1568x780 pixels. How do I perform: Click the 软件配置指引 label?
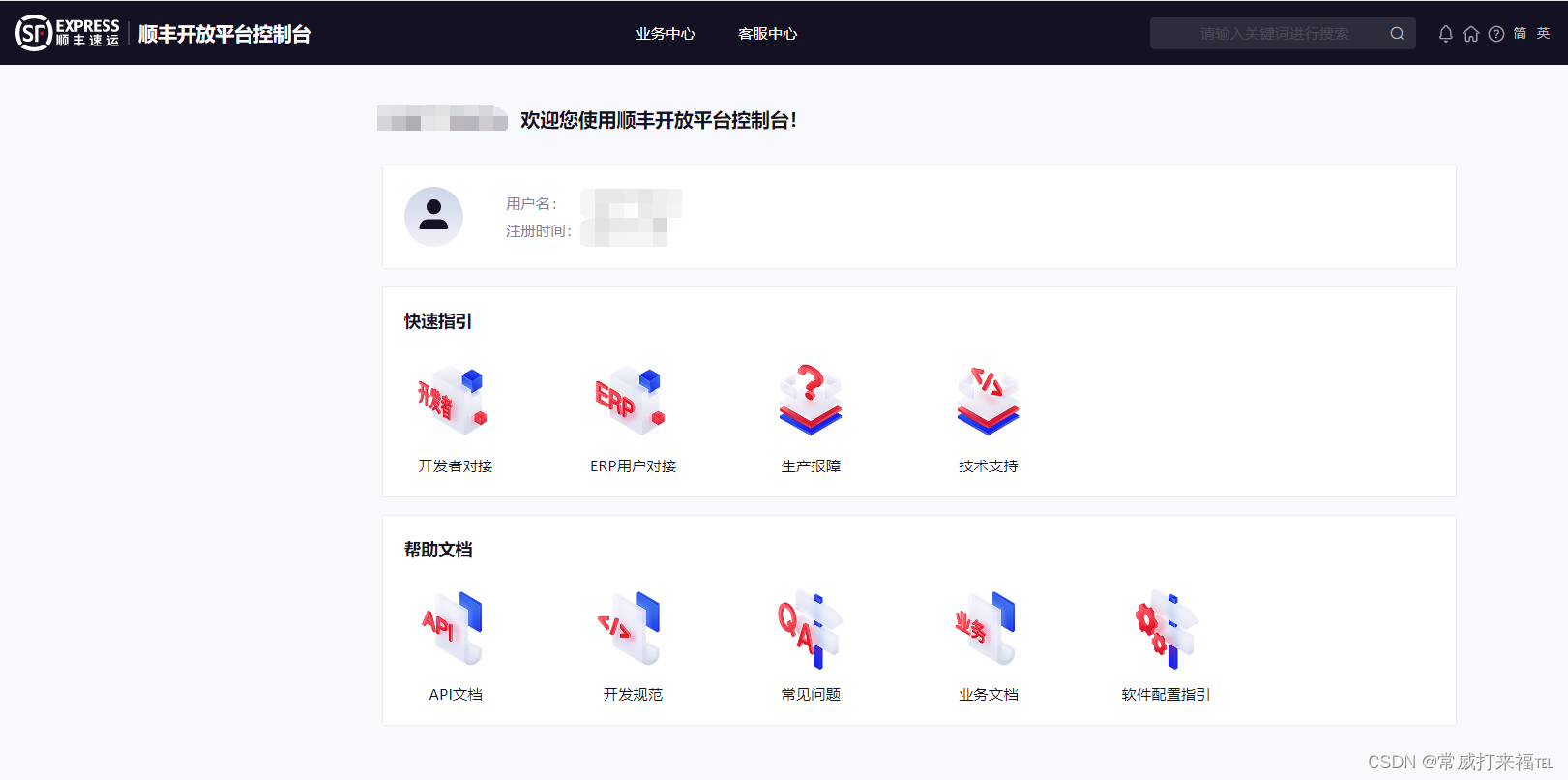[1167, 695]
